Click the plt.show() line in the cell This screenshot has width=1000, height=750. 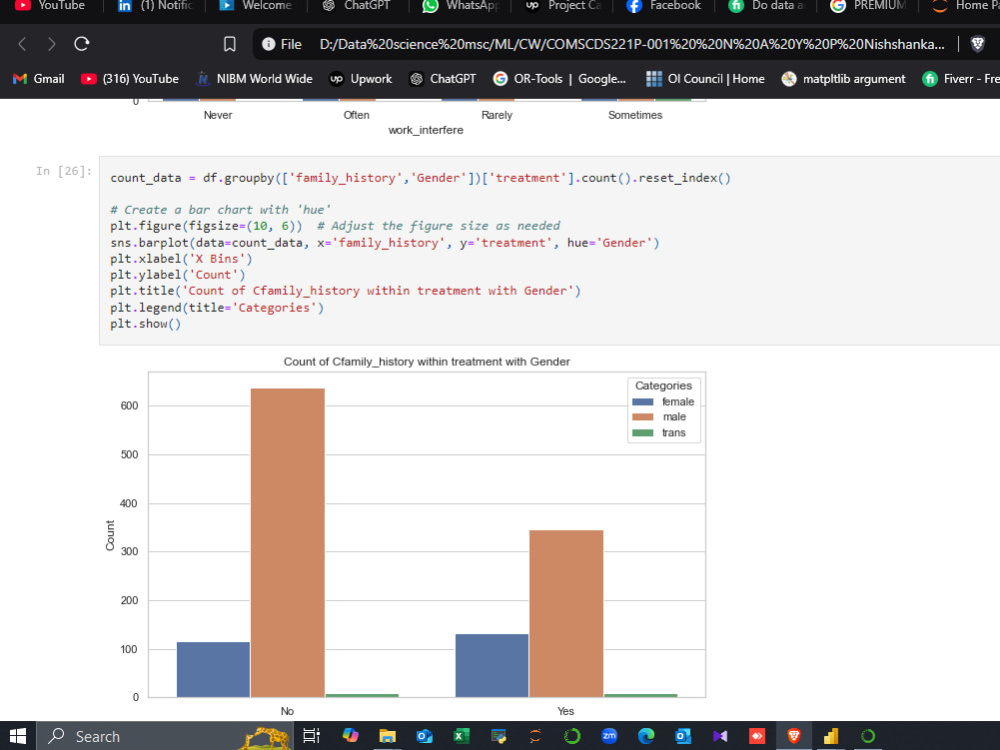tap(145, 324)
